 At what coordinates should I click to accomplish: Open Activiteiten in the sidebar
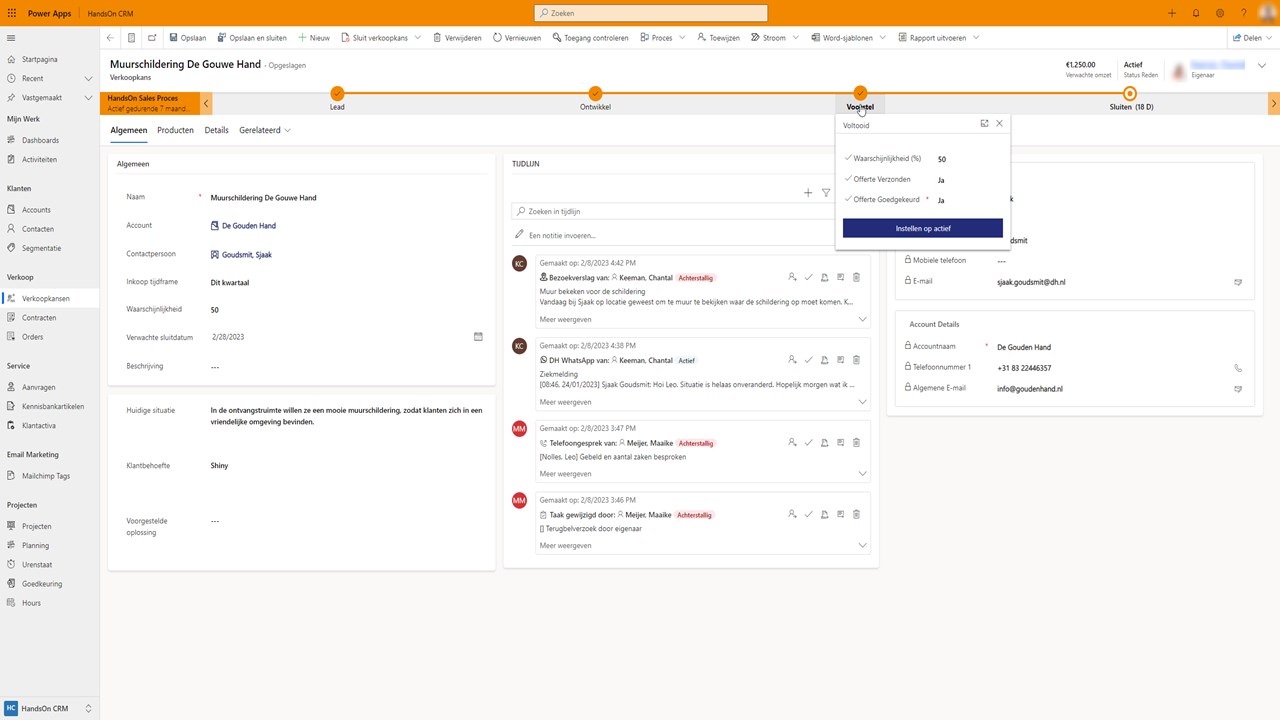coord(39,159)
